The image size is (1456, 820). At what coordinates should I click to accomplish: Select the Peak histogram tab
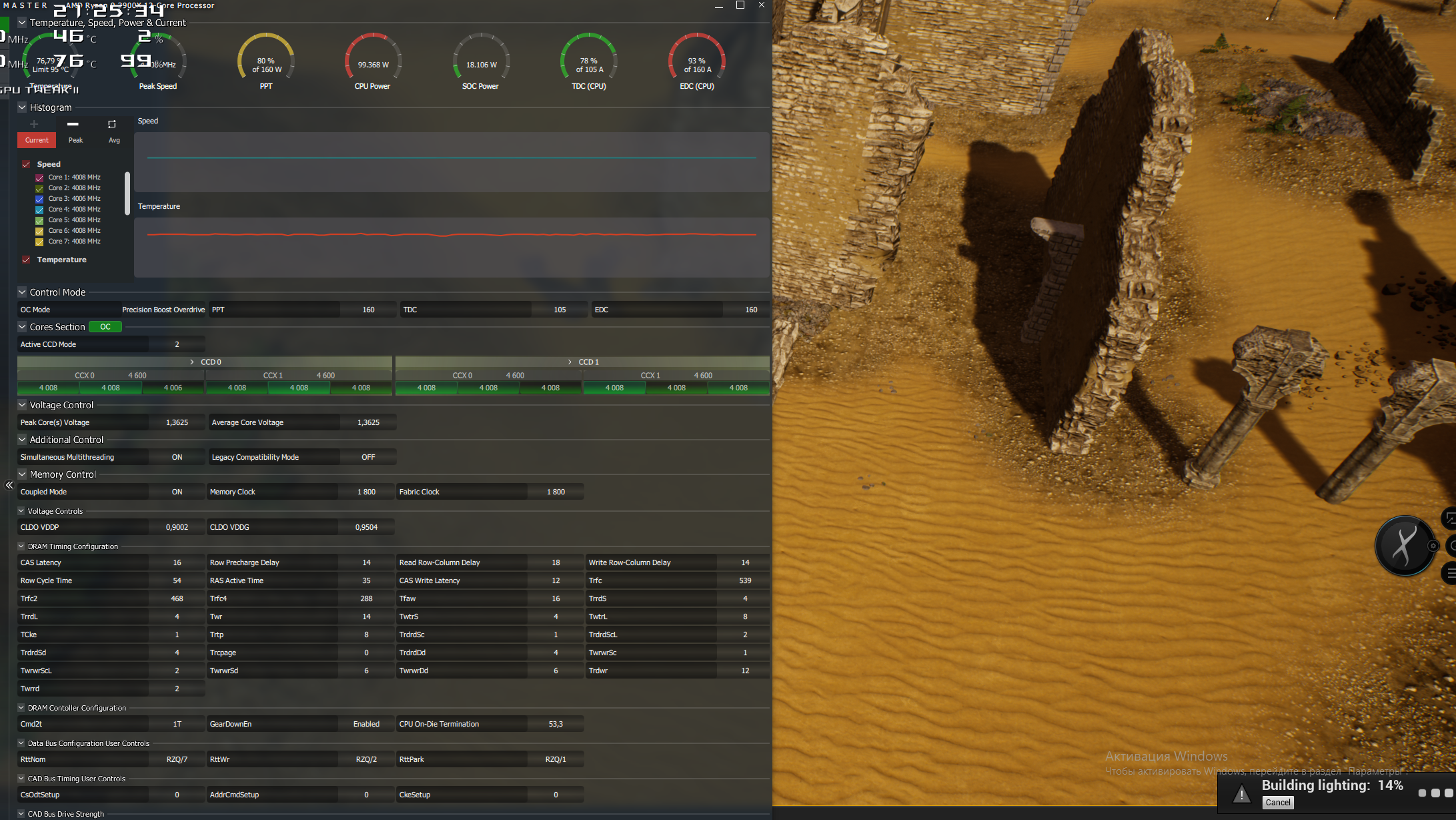click(x=75, y=140)
